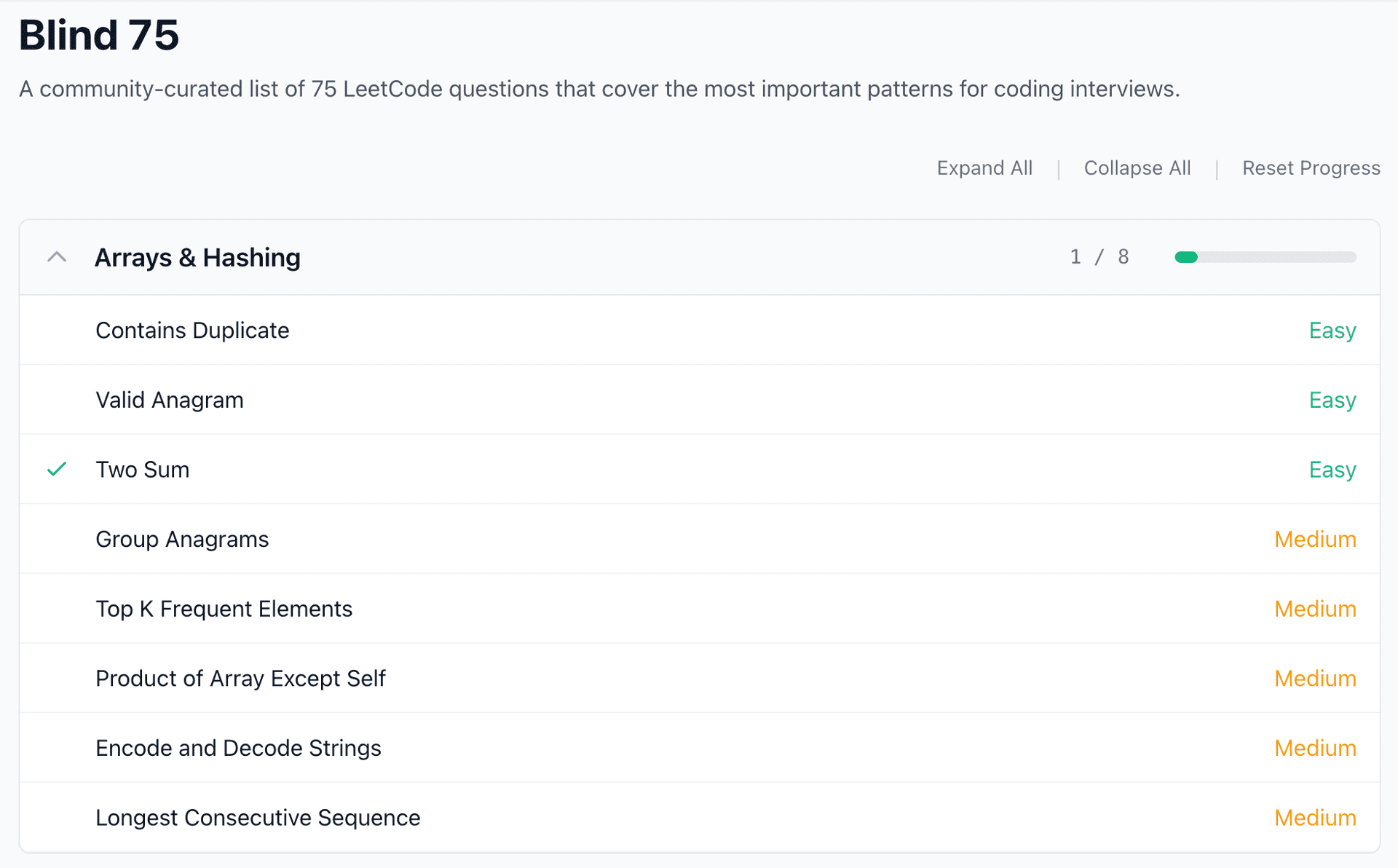Open the Valid Anagram problem
The image size is (1398, 868).
pyautogui.click(x=170, y=400)
